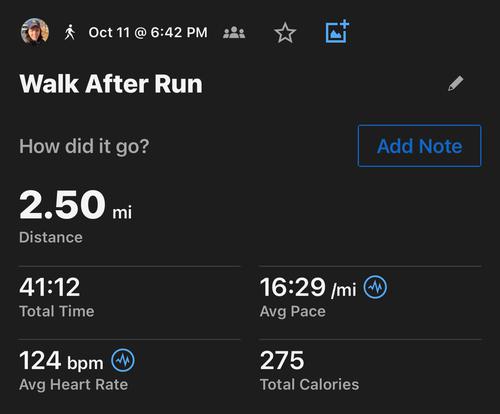
Task: Tap the 16:29 /mi pace value
Action: [308, 287]
